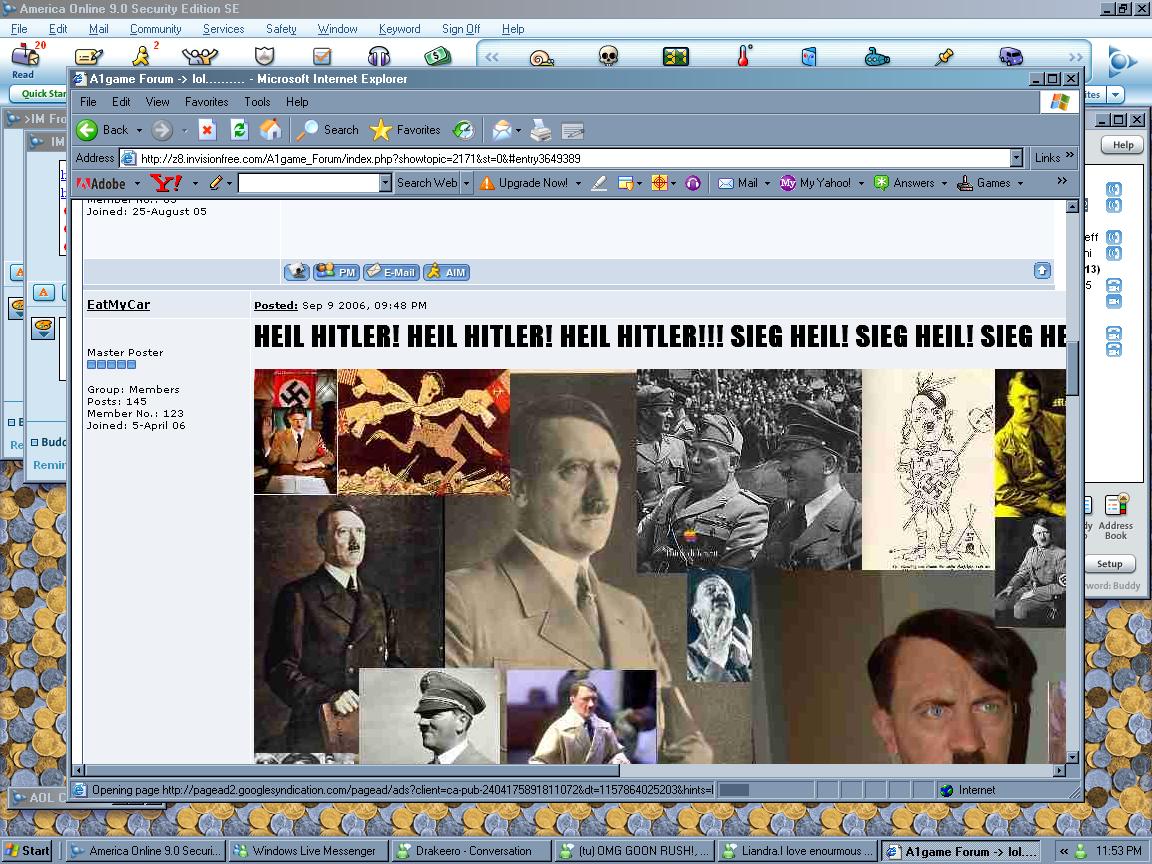Click the Print icon in the IE toolbar
This screenshot has width=1152, height=864.
point(540,130)
